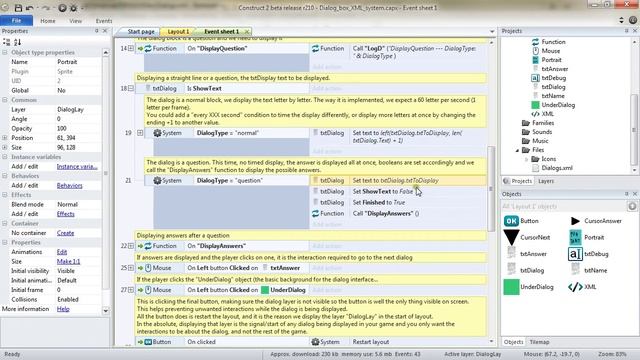
Task: Select UnderDialog in the Projects tree
Action: click(558, 105)
